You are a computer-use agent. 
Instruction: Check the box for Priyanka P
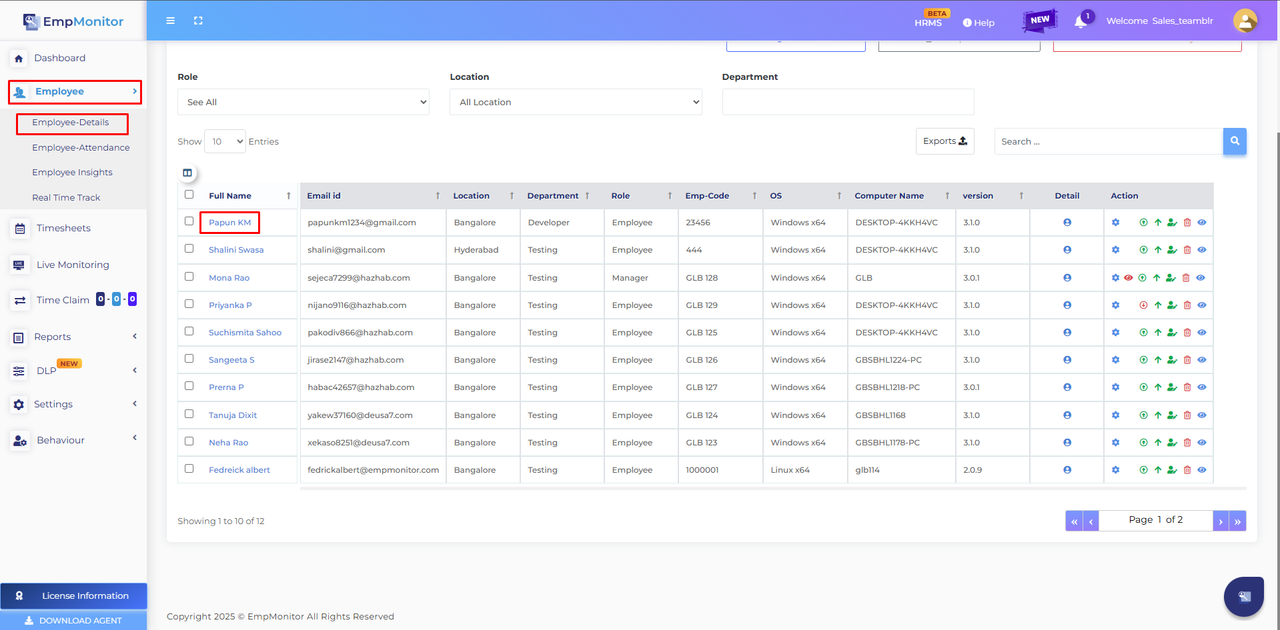pos(189,304)
